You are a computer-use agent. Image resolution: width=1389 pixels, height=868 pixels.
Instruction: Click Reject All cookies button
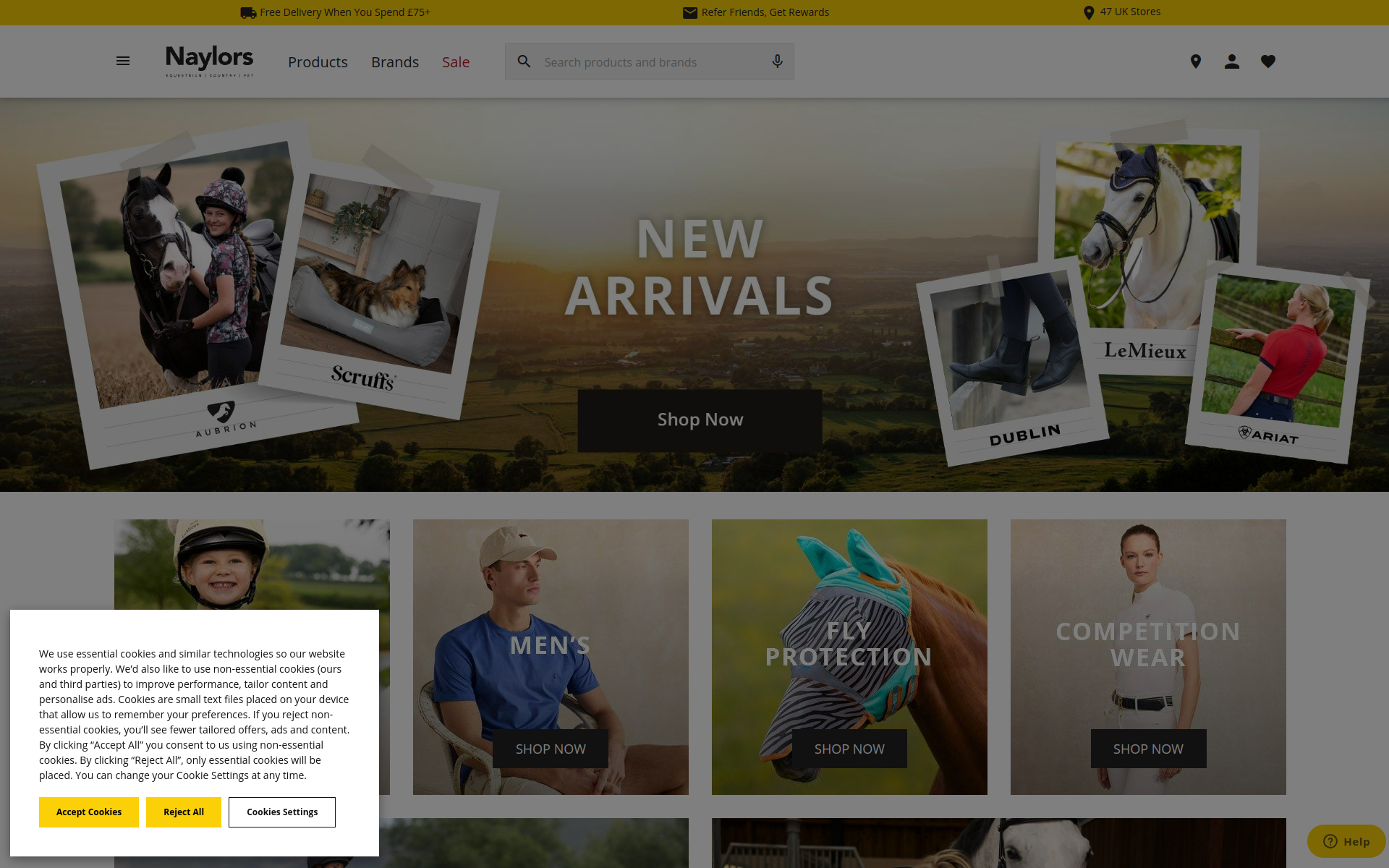pos(184,812)
